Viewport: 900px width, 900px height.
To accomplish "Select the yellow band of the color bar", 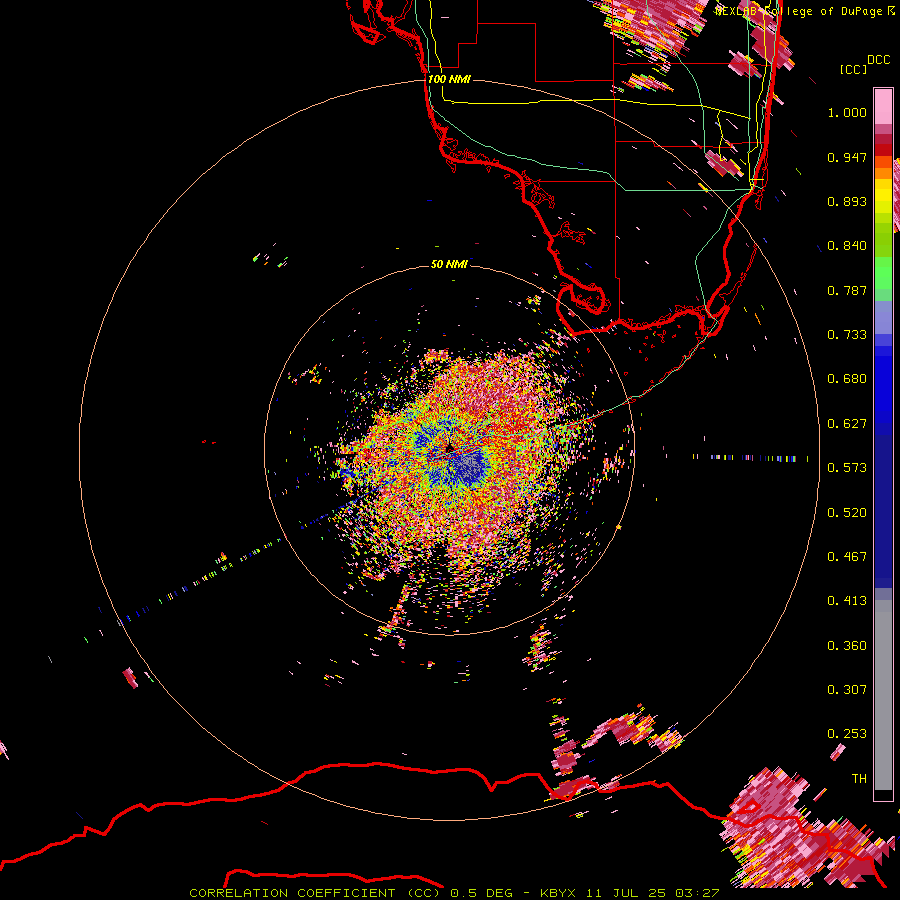I will (x=883, y=196).
